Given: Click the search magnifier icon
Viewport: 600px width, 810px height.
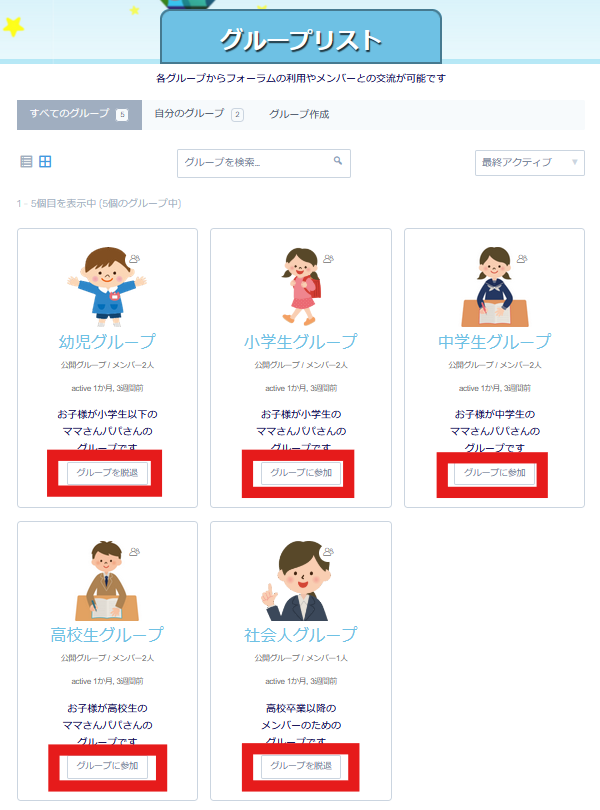Looking at the screenshot, I should tap(338, 161).
